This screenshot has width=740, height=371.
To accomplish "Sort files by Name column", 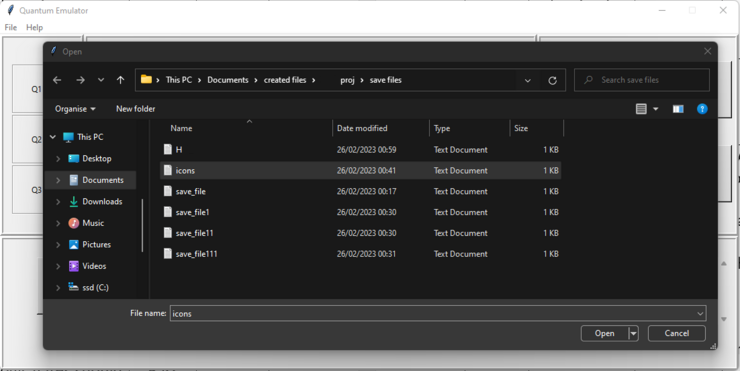I will coord(181,128).
